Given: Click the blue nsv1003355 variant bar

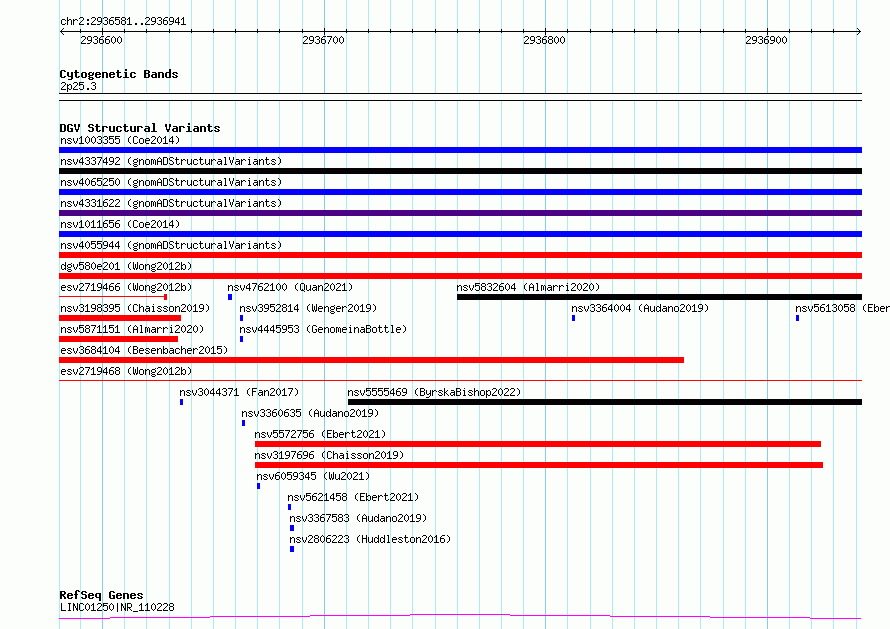Looking at the screenshot, I should pyautogui.click(x=460, y=150).
